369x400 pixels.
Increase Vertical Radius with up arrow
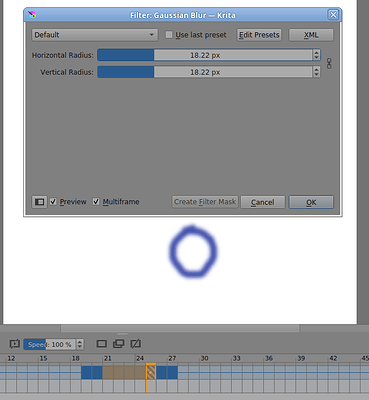[x=316, y=69]
